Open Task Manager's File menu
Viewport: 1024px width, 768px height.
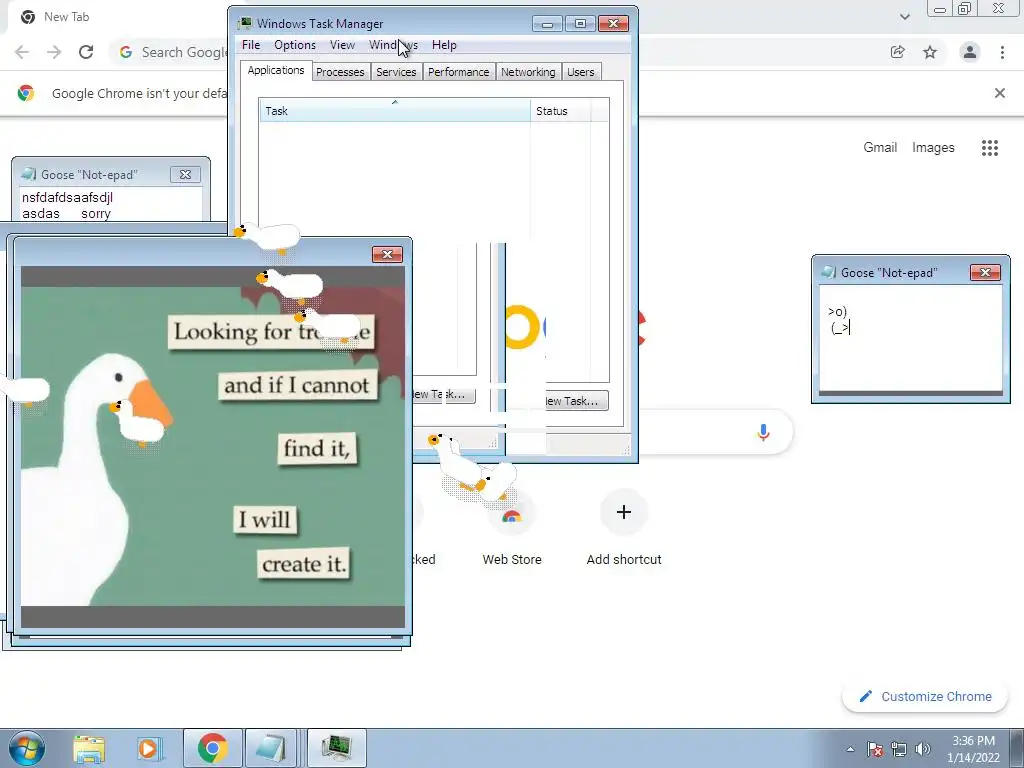coord(251,45)
